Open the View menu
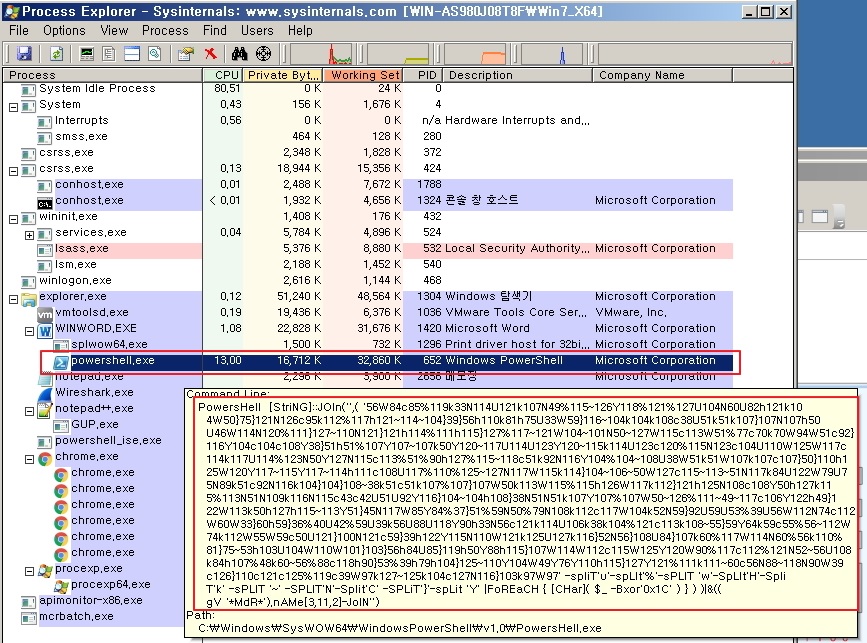 pos(114,30)
